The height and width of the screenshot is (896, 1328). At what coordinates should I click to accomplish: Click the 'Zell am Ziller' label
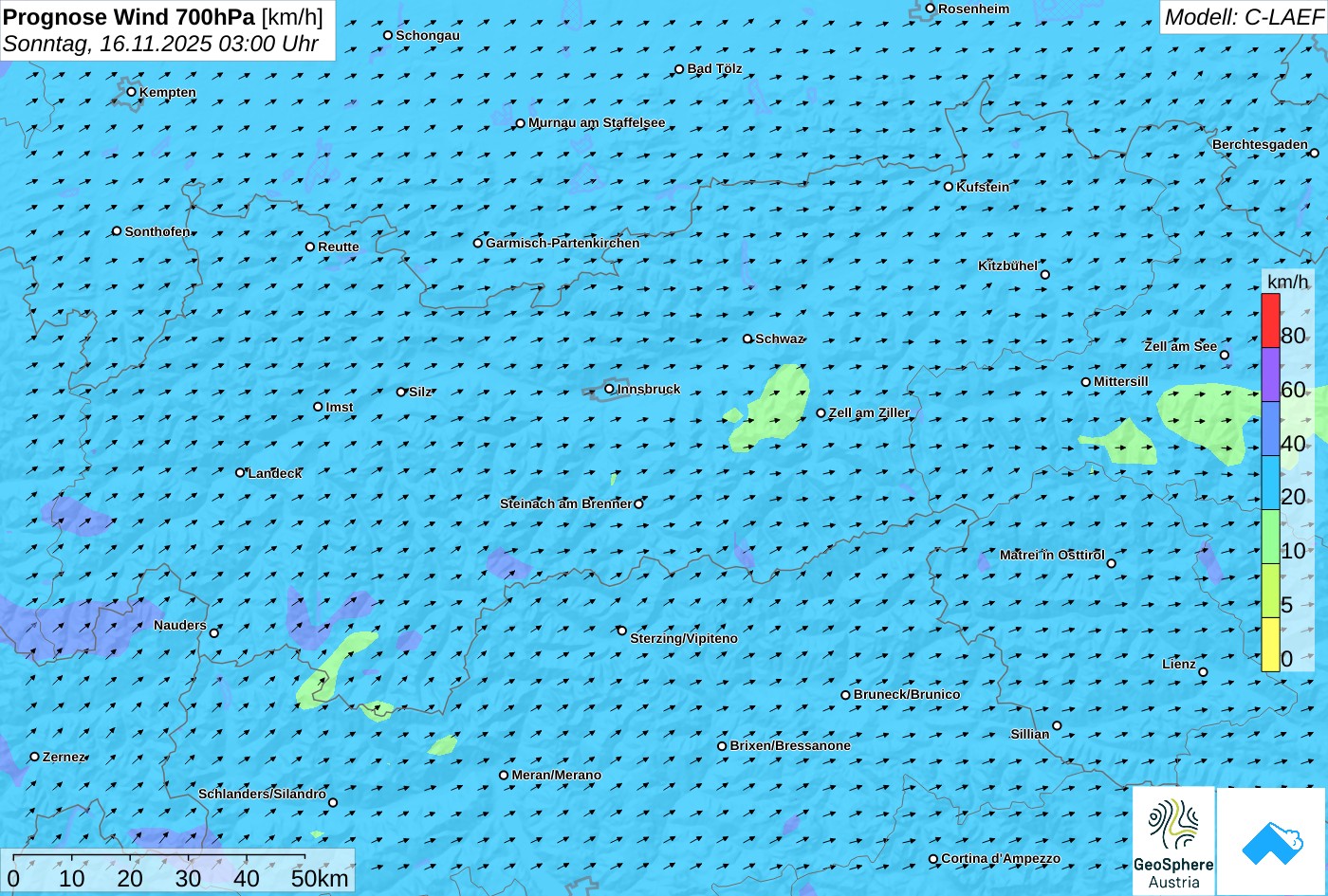869,412
